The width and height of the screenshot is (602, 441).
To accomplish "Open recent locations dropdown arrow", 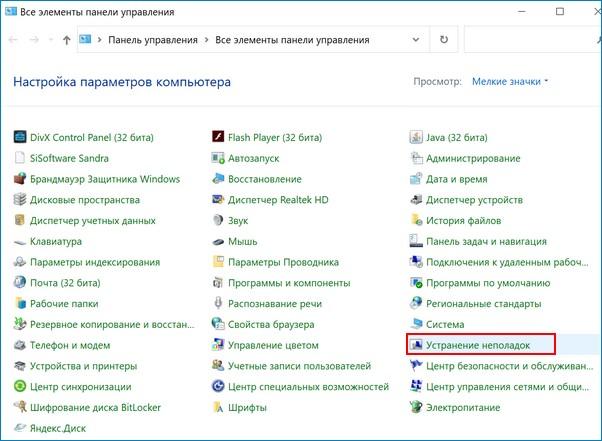I will (50, 40).
